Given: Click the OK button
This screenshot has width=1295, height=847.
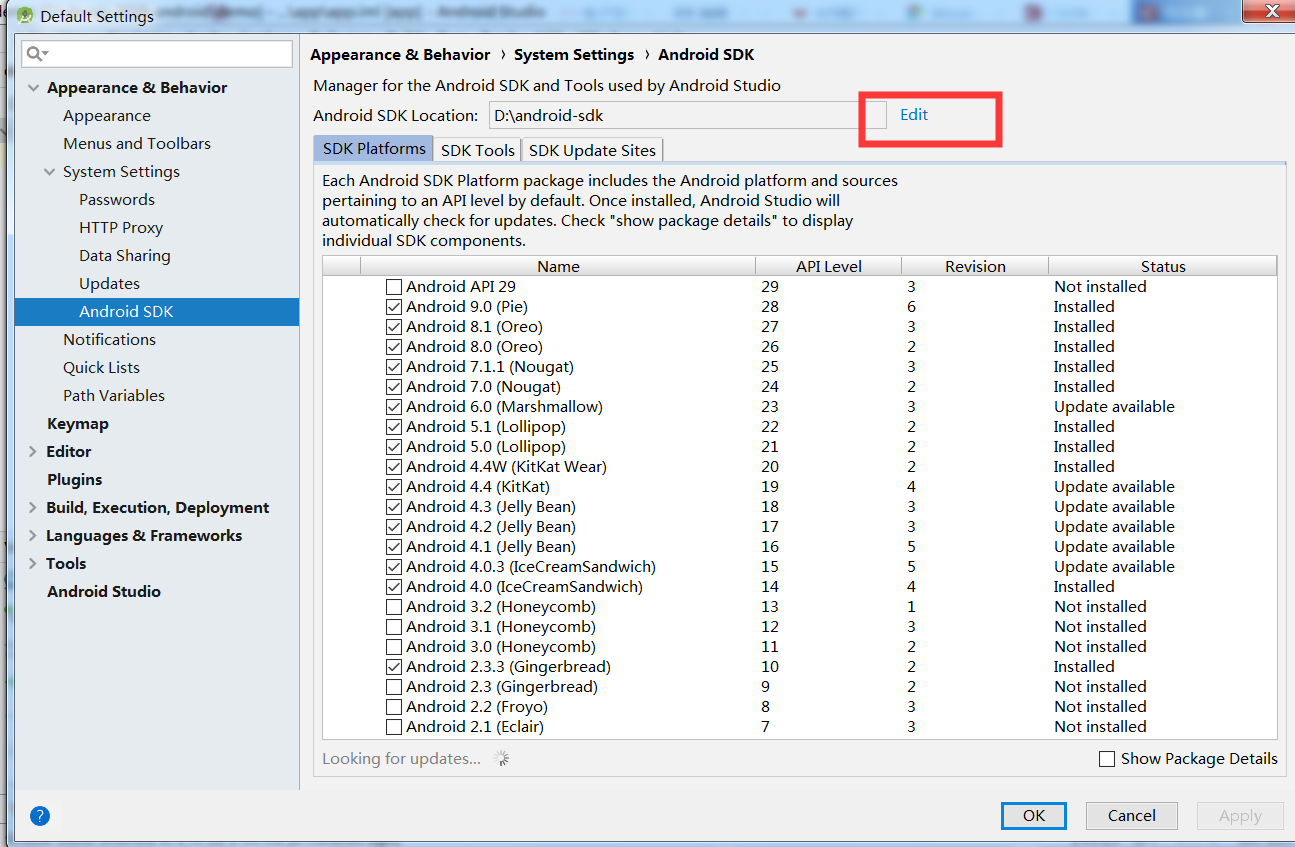Looking at the screenshot, I should [x=1034, y=816].
